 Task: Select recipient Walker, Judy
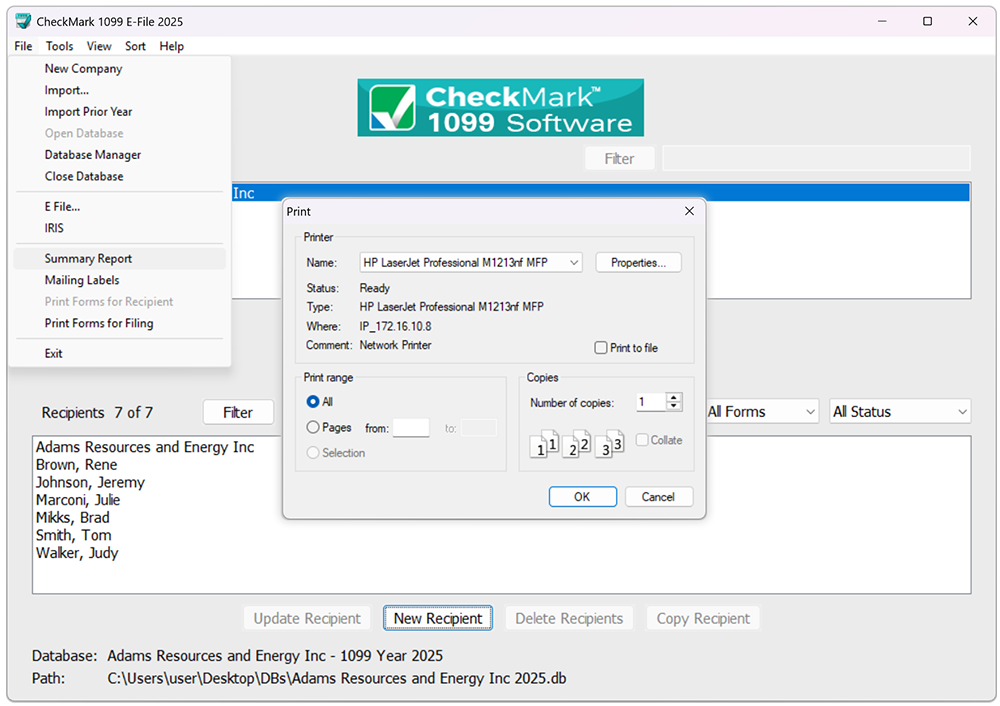[x=77, y=553]
